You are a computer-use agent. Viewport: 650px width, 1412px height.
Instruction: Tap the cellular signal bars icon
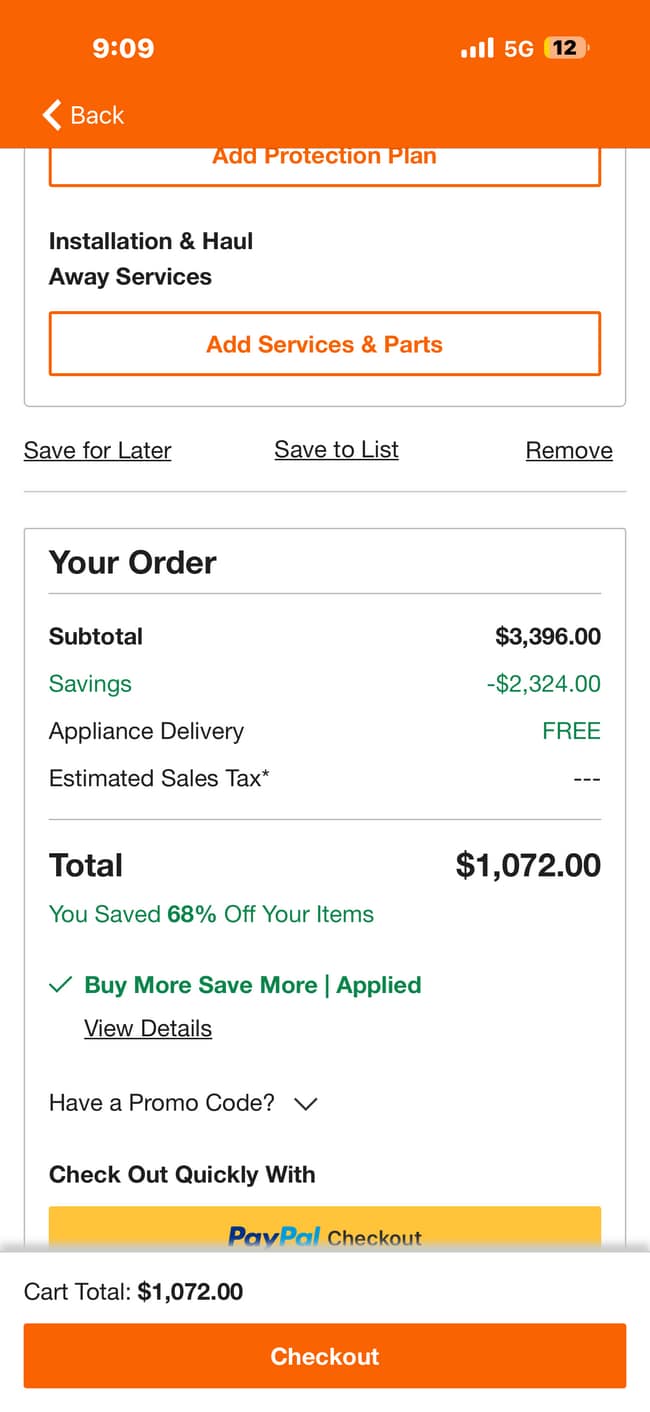coord(477,48)
